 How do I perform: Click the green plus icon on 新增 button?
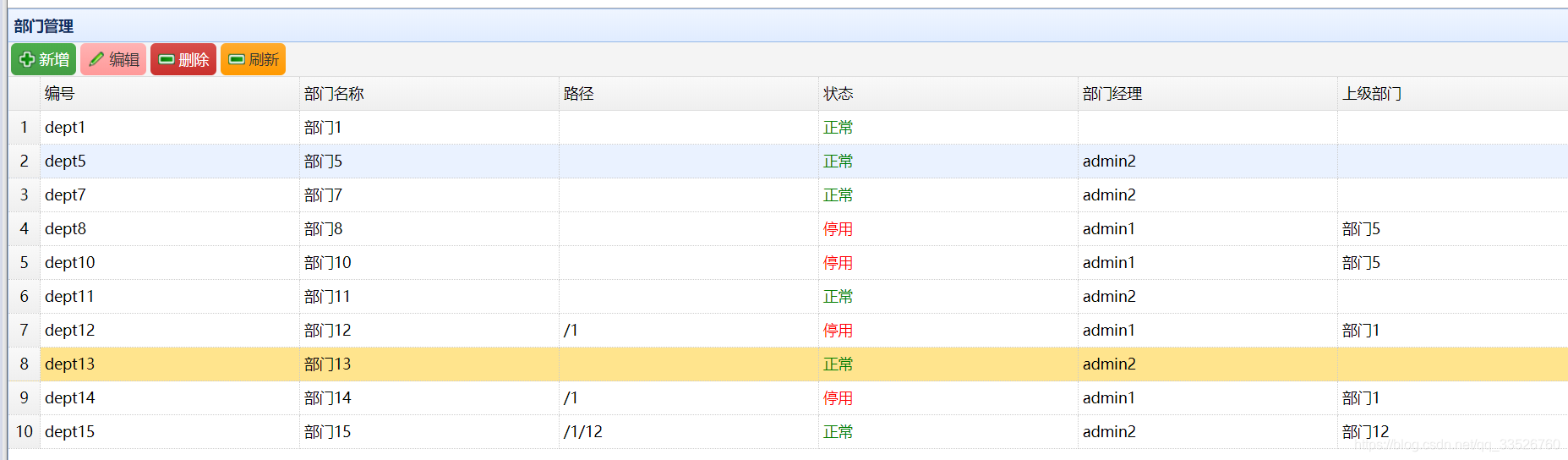[x=27, y=59]
